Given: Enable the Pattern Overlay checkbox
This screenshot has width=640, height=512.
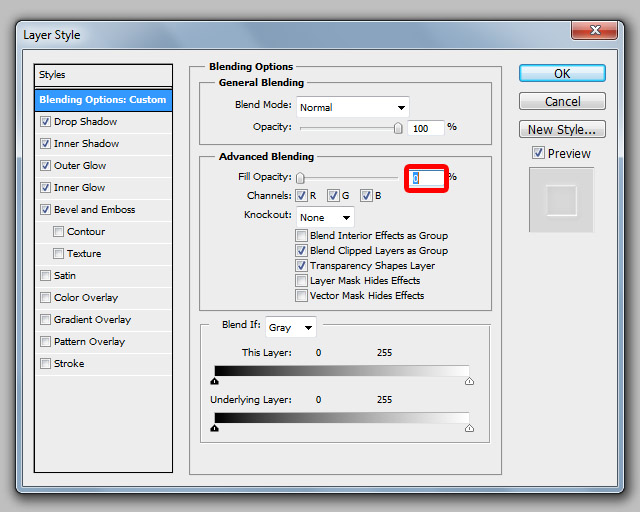Looking at the screenshot, I should (45, 342).
